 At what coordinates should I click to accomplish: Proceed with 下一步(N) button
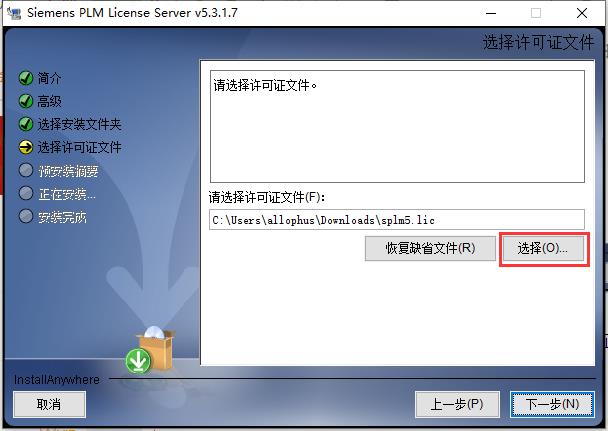[552, 404]
